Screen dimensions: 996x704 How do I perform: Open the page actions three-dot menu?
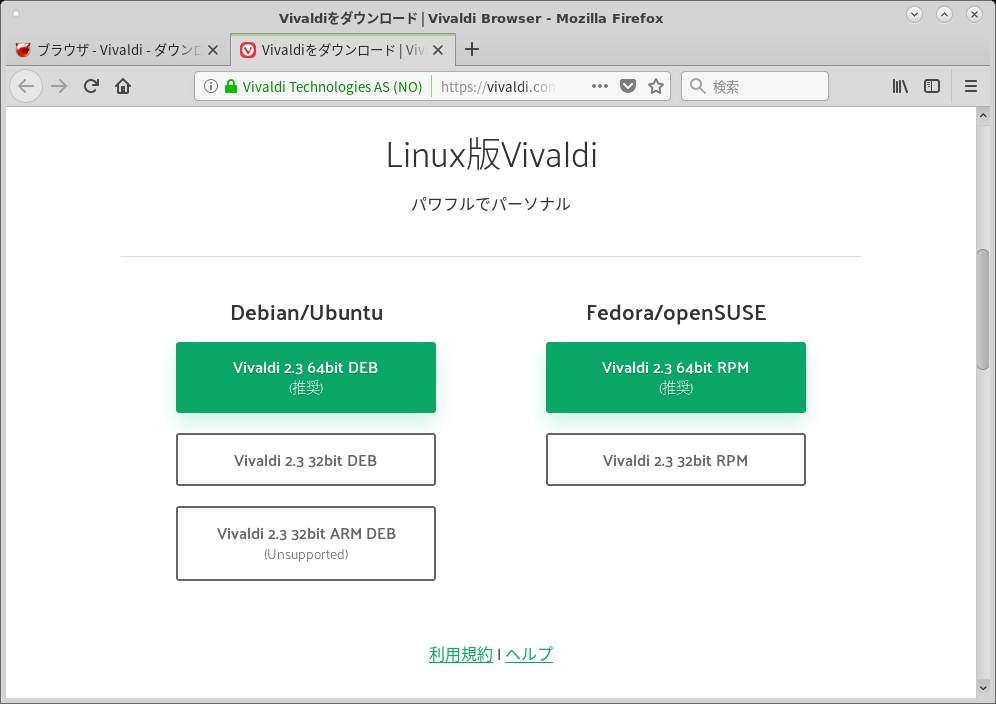[600, 86]
